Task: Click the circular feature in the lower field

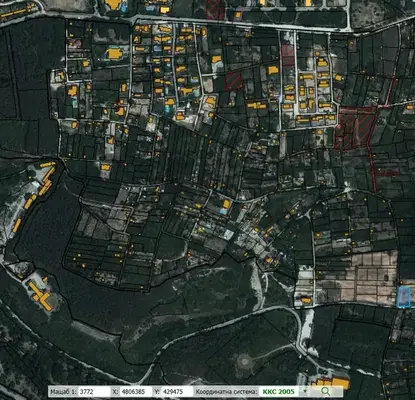Action: click(x=245, y=361)
